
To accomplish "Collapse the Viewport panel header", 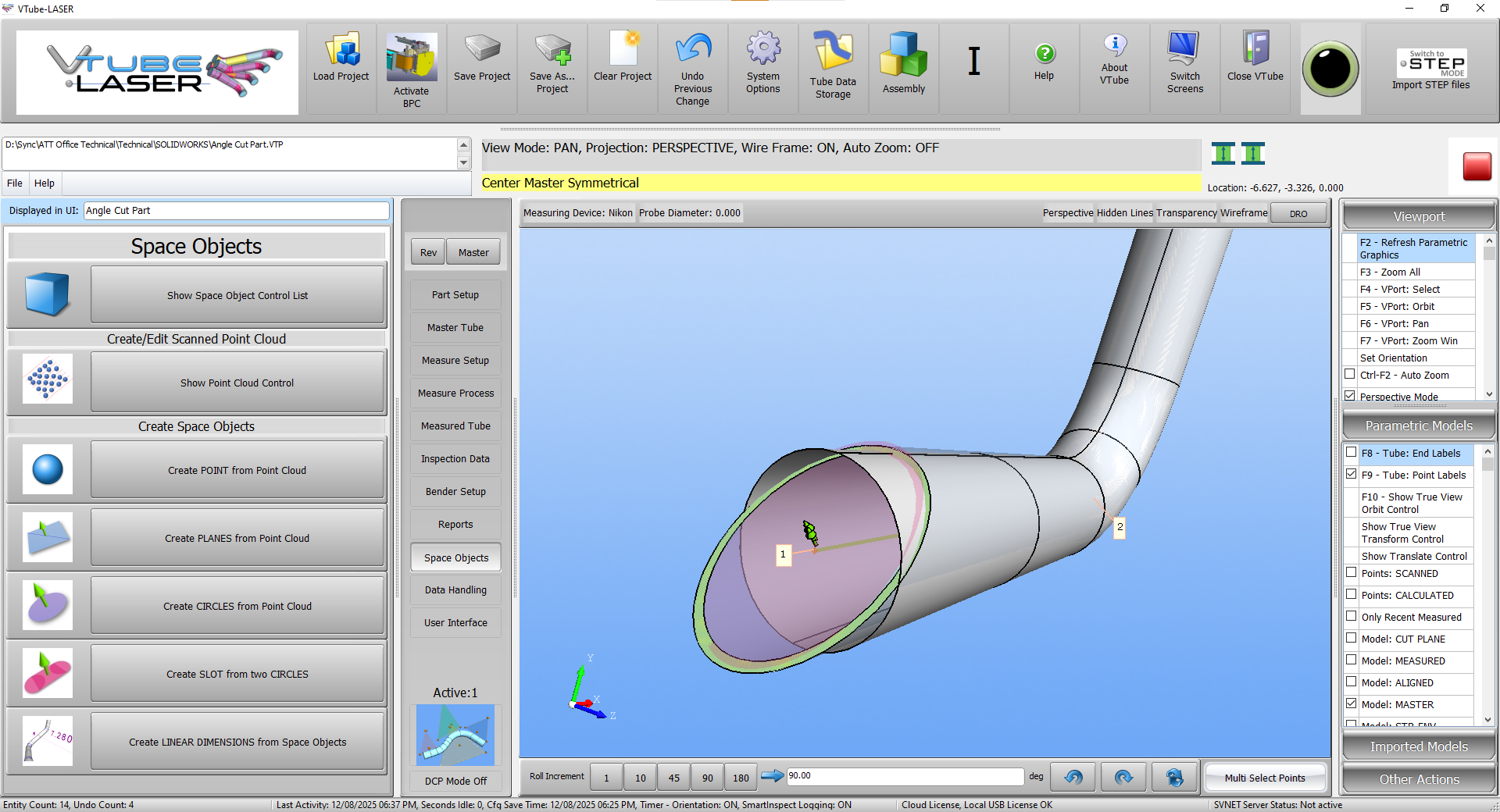I will pyautogui.click(x=1419, y=216).
